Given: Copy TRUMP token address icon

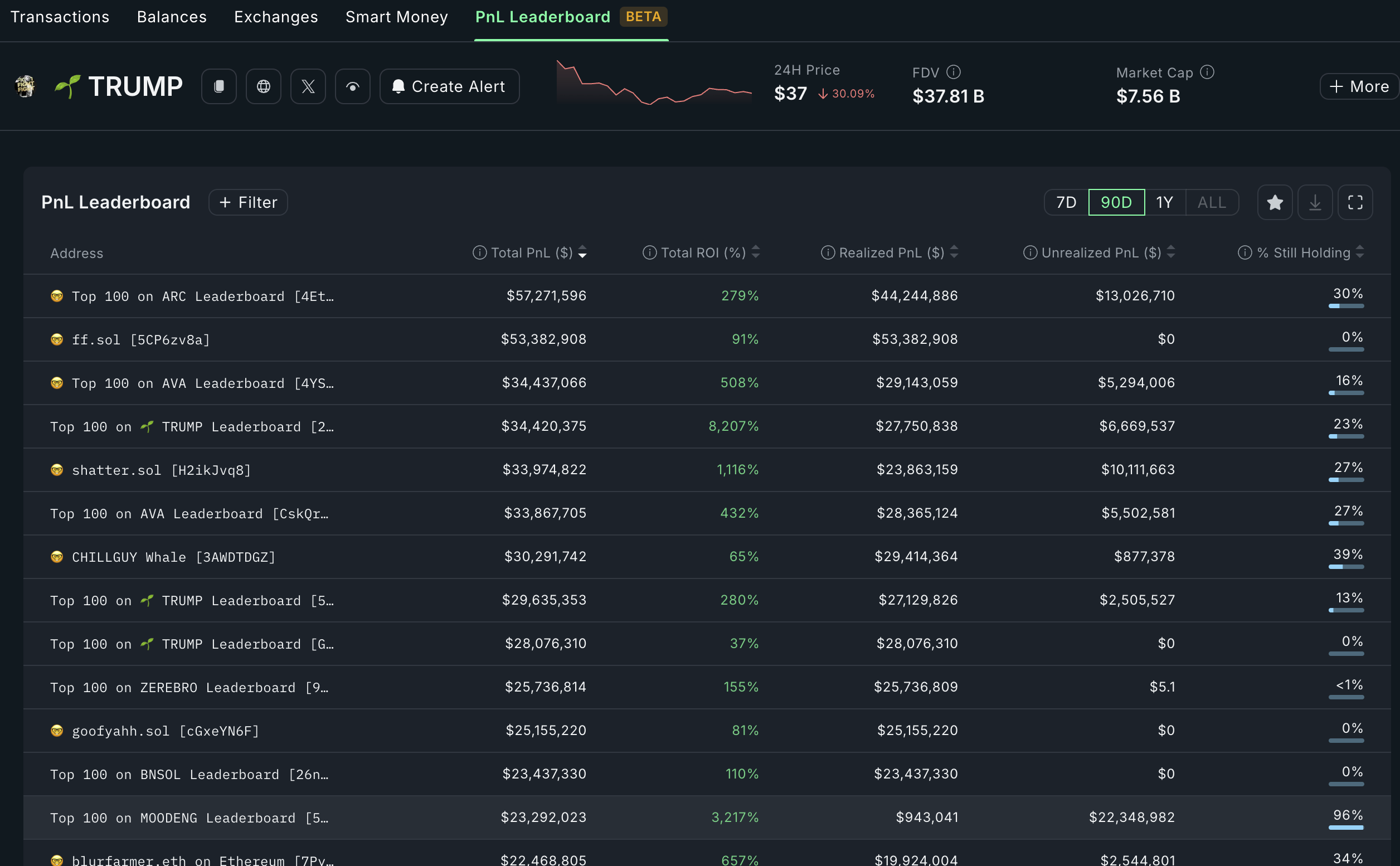Looking at the screenshot, I should [x=219, y=86].
